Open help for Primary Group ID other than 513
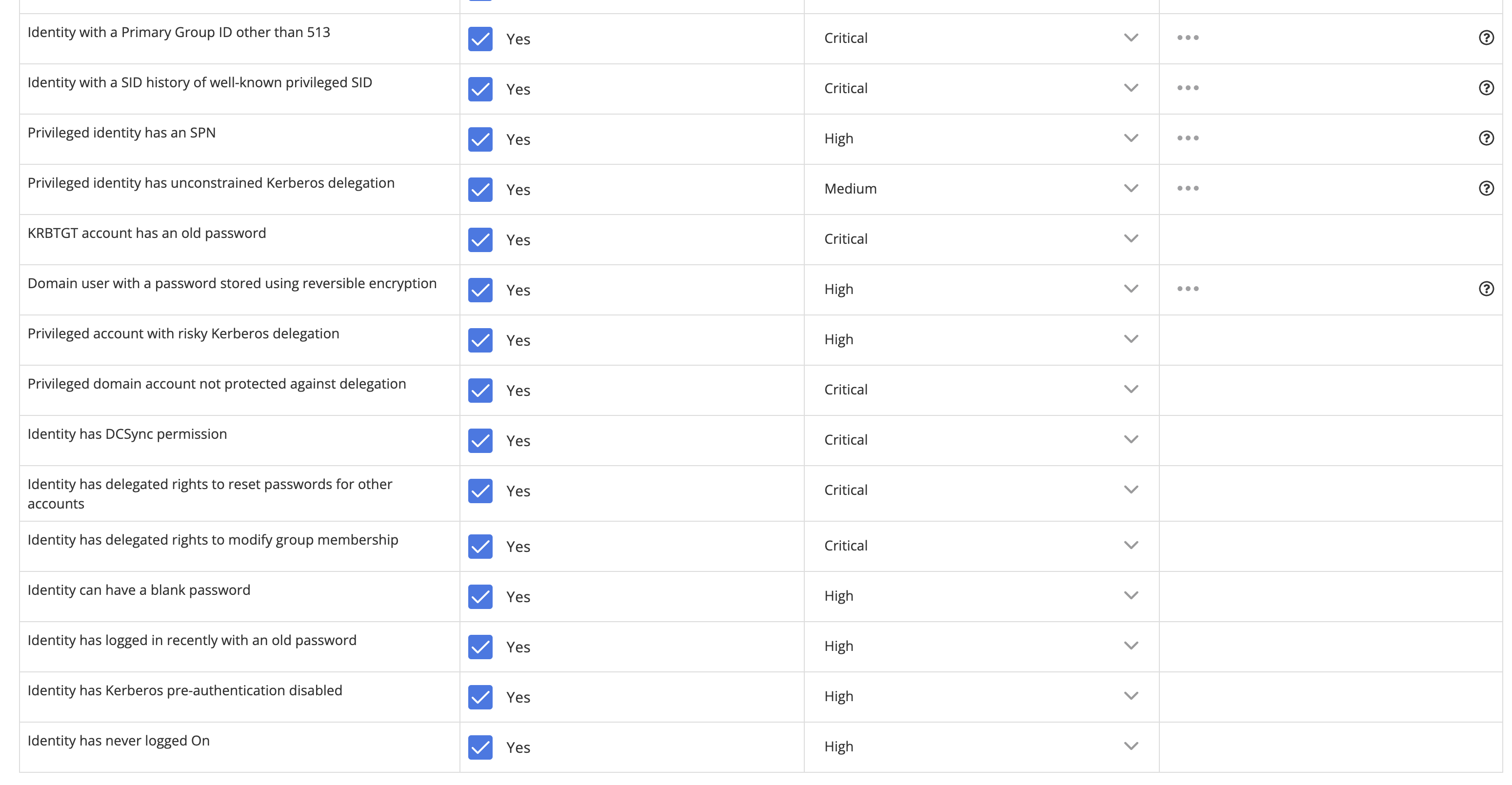This screenshot has width=1512, height=785. click(1486, 38)
